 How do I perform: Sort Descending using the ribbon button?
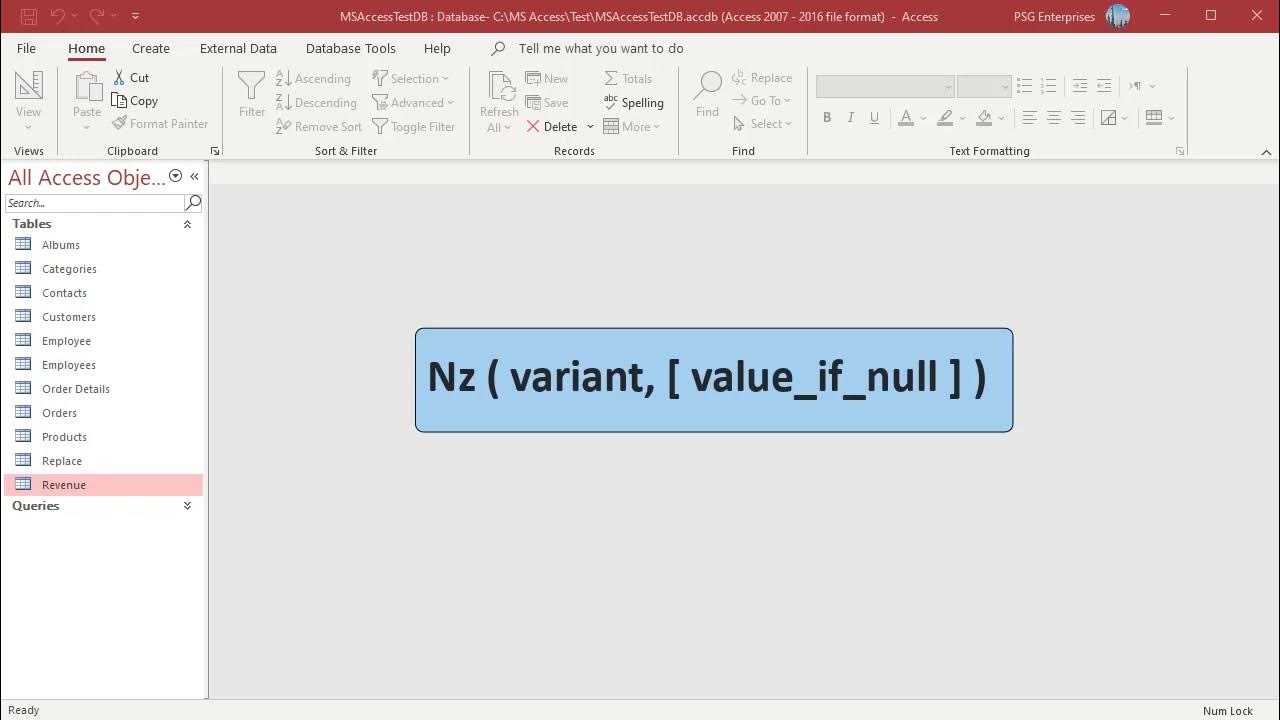316,103
